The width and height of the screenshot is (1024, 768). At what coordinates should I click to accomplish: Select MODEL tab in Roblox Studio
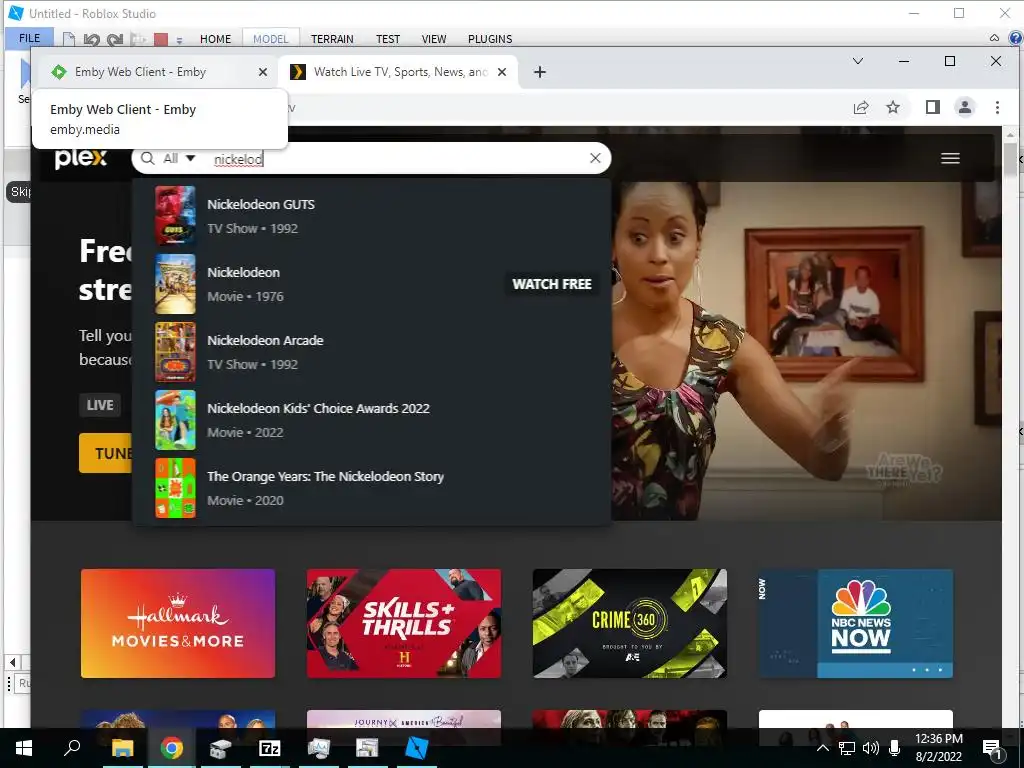pyautogui.click(x=270, y=39)
